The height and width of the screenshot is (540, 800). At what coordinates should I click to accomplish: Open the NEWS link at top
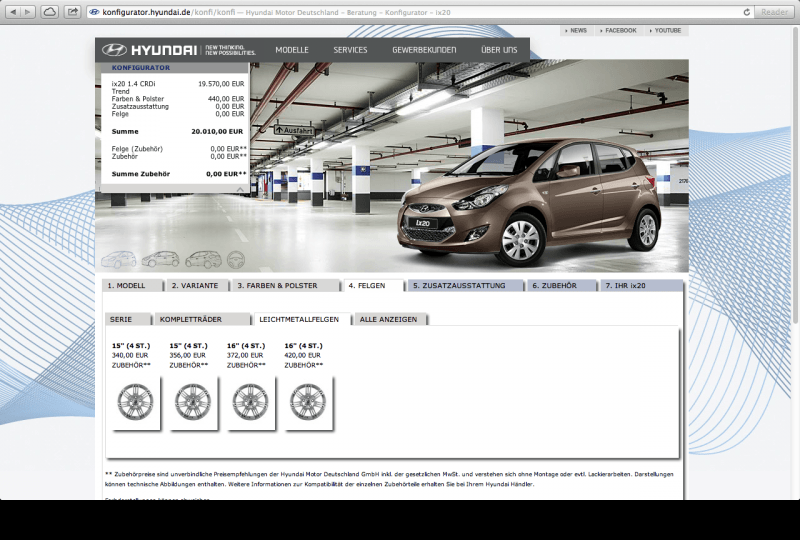(576, 31)
